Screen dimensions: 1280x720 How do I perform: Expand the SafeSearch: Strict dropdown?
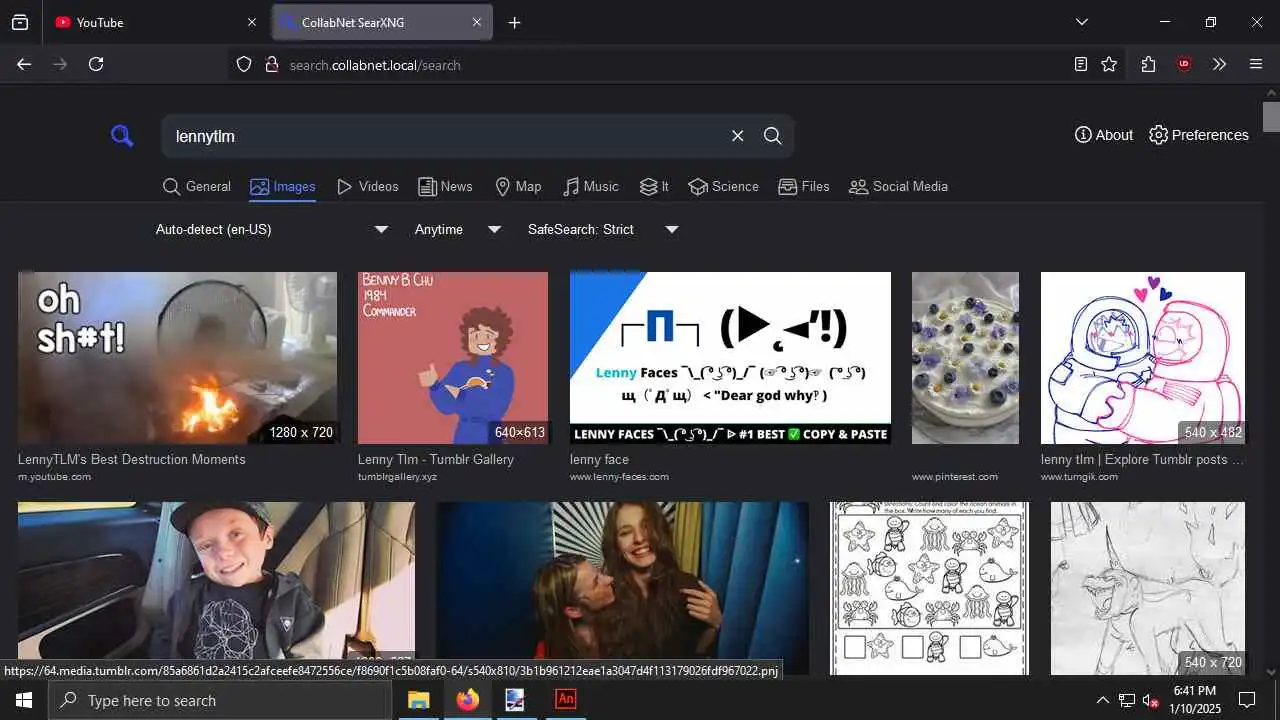(x=603, y=230)
